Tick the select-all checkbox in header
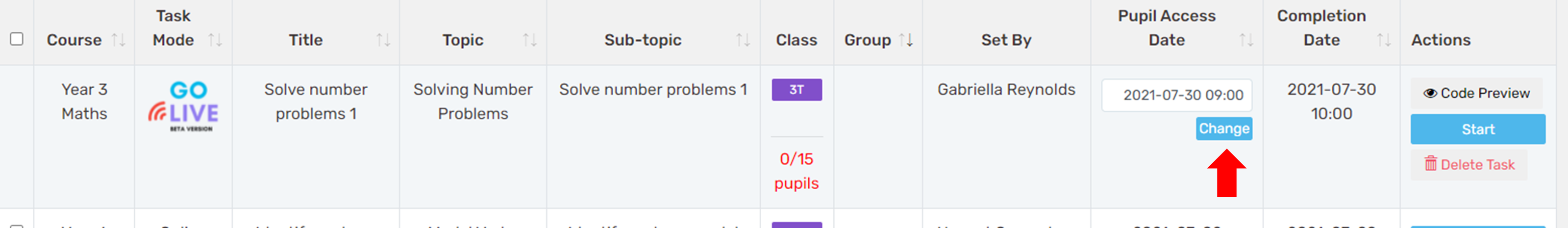This screenshot has height=228, width=1568. click(17, 39)
